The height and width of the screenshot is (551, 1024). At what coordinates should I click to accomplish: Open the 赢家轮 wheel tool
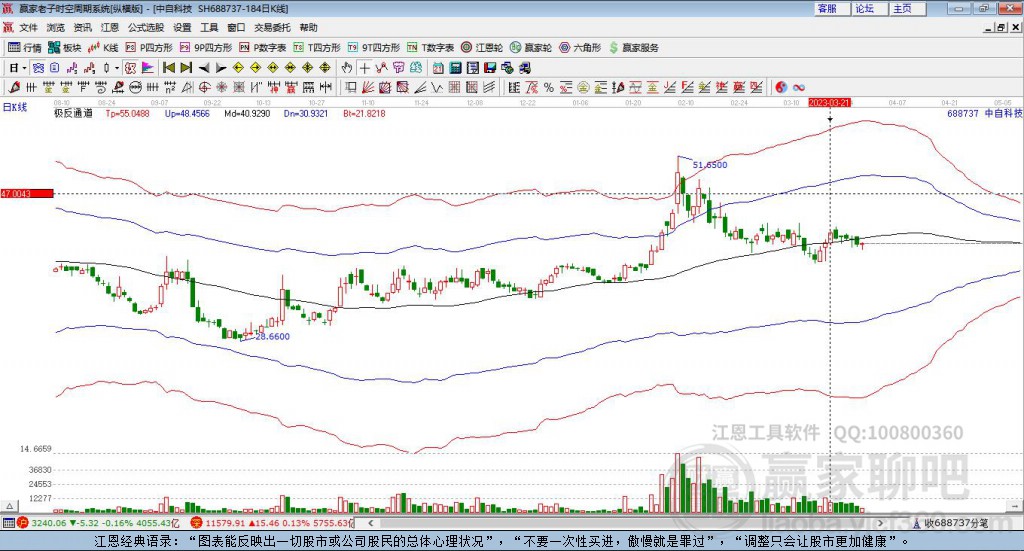coord(531,48)
